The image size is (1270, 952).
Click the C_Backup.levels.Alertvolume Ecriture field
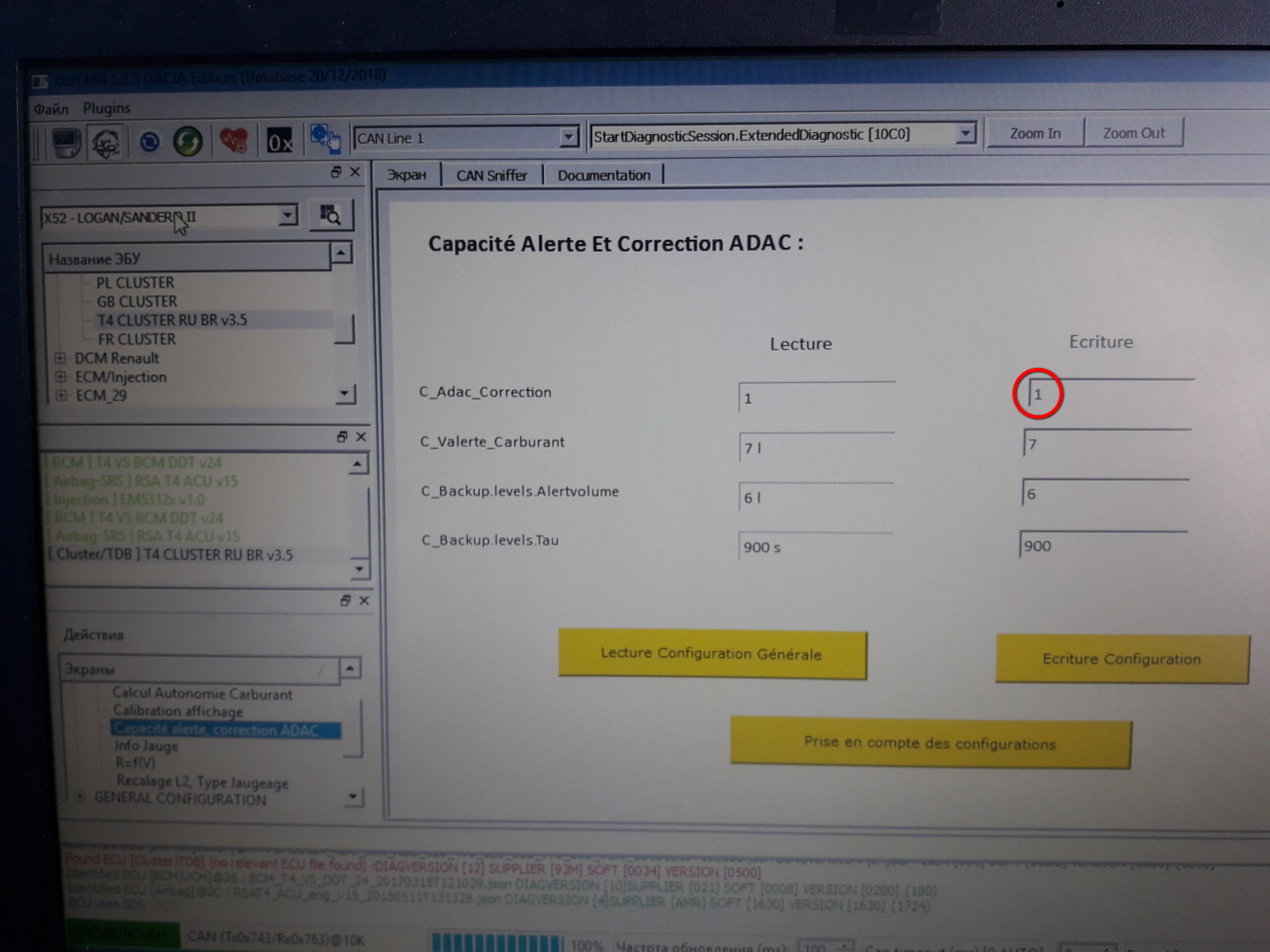click(1105, 493)
